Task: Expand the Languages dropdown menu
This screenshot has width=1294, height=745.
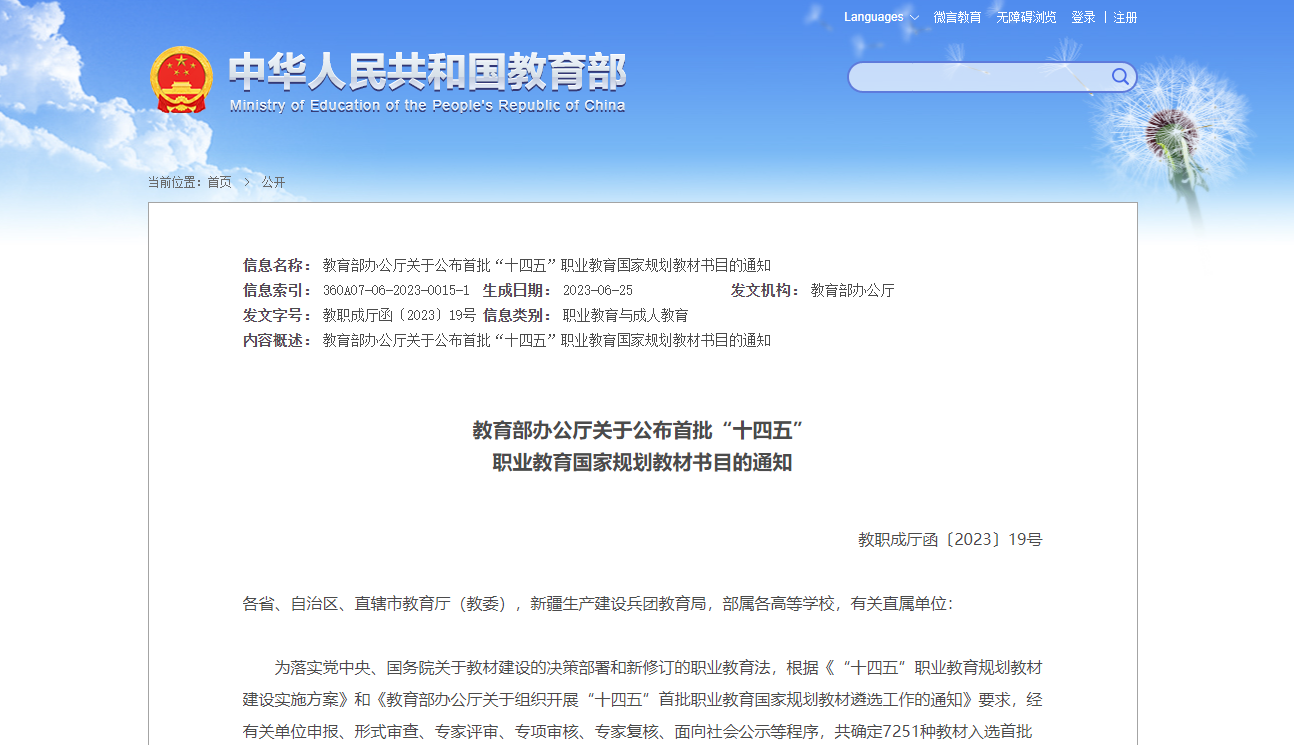Action: point(873,17)
